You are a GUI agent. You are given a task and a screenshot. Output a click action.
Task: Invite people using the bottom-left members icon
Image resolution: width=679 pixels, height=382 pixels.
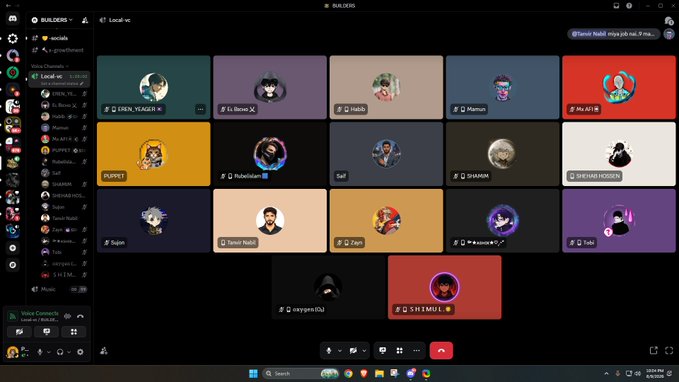pyautogui.click(x=104, y=350)
